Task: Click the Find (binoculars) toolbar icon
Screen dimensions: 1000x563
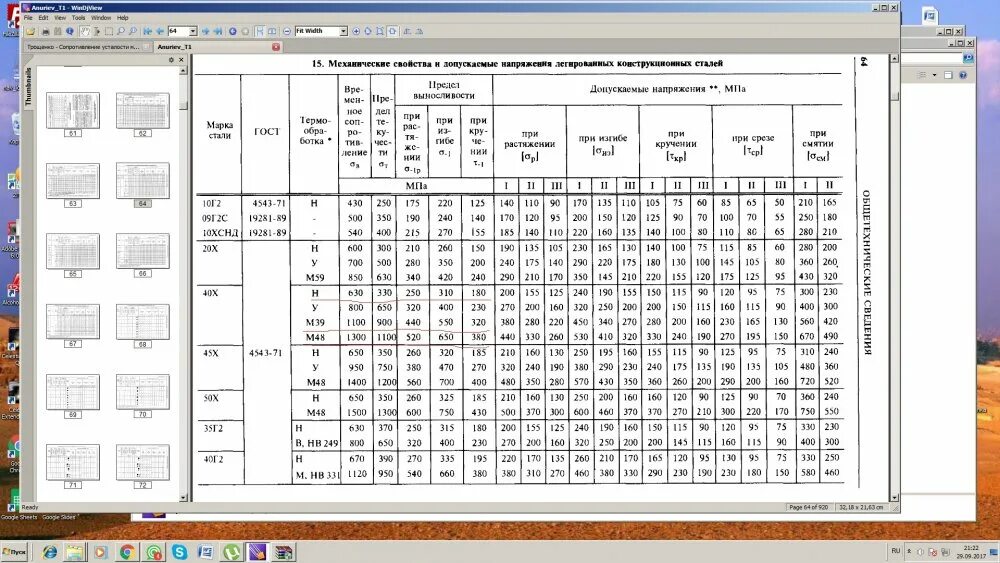Action: tap(57, 31)
